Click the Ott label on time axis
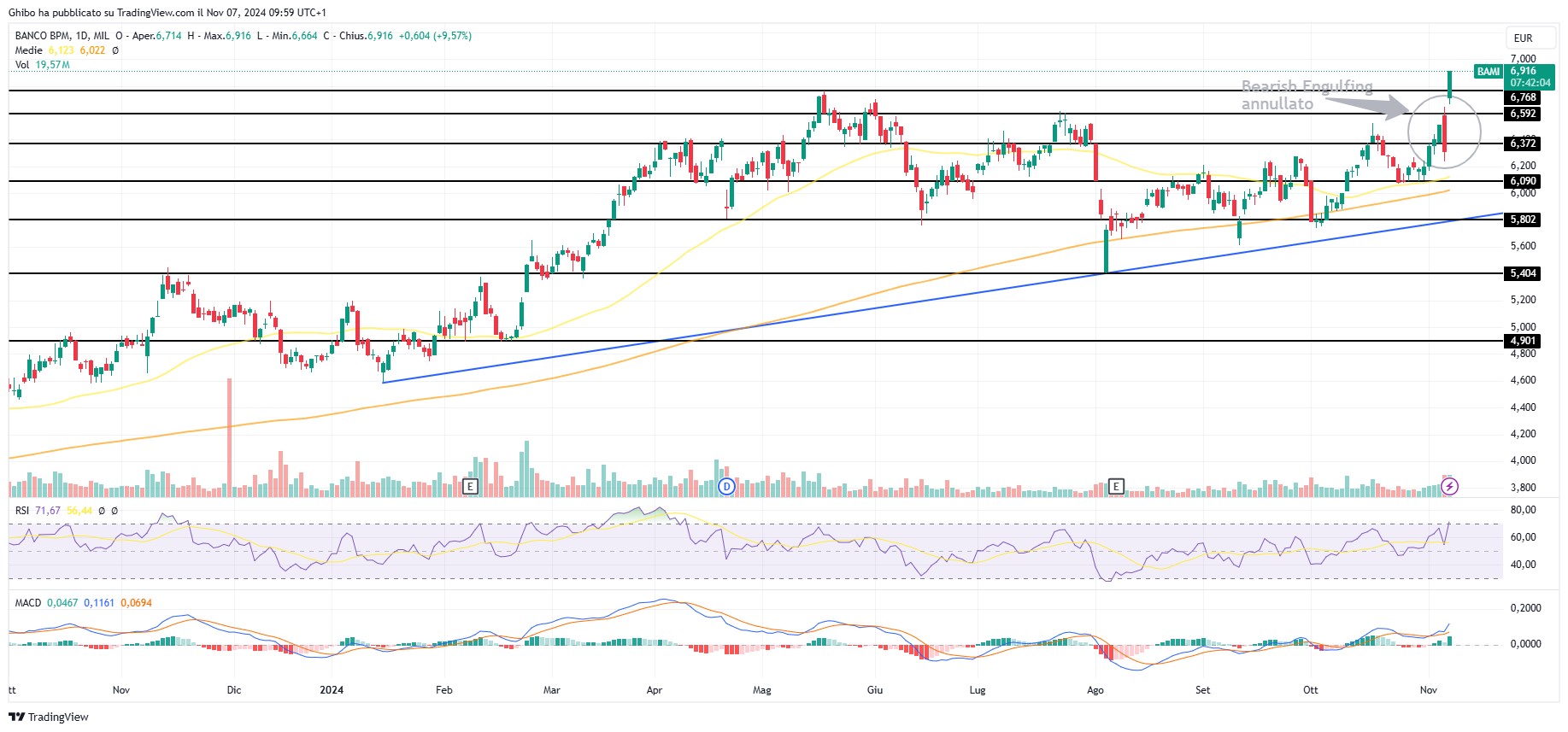The height and width of the screenshot is (732, 1568). pos(1310,690)
